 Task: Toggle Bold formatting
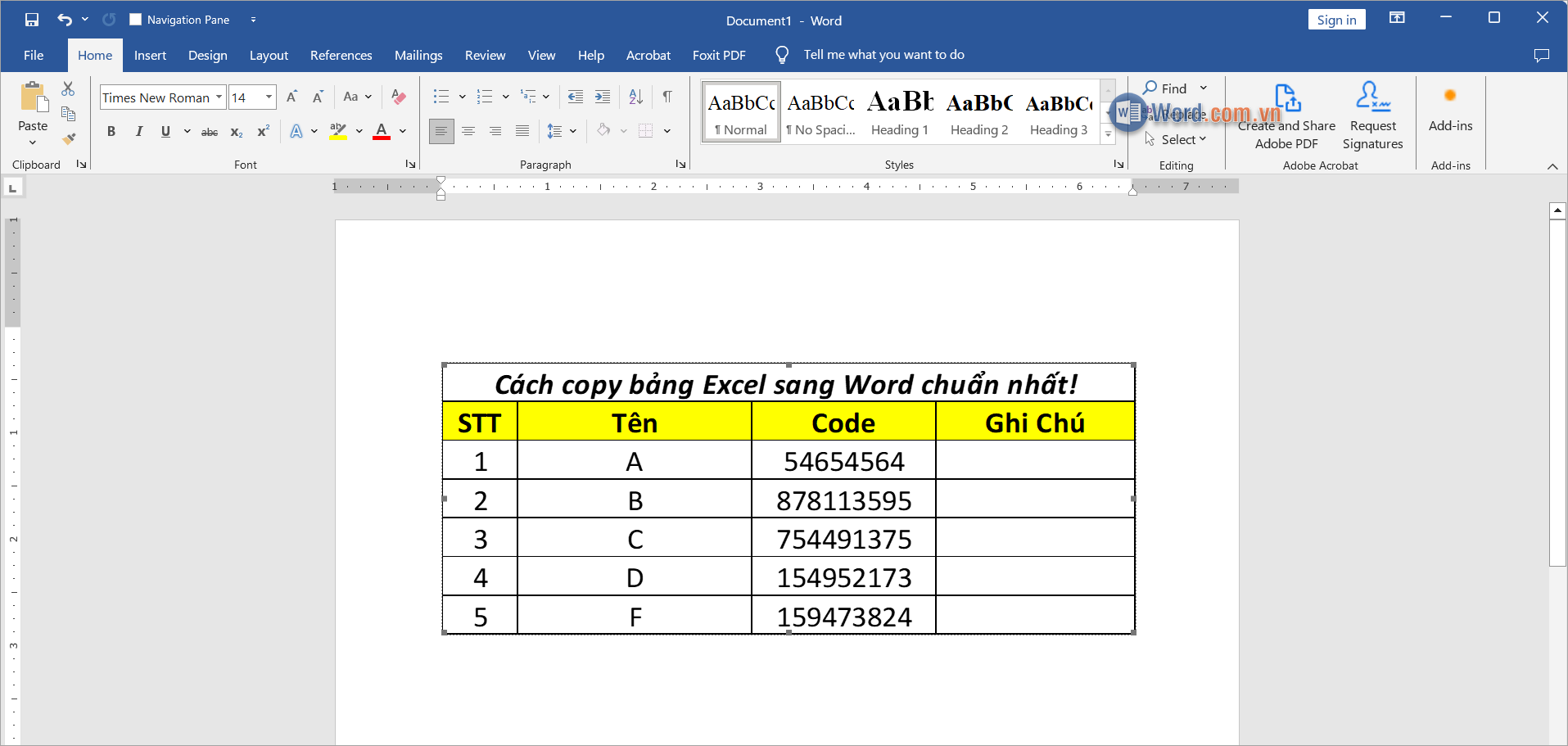click(x=111, y=132)
